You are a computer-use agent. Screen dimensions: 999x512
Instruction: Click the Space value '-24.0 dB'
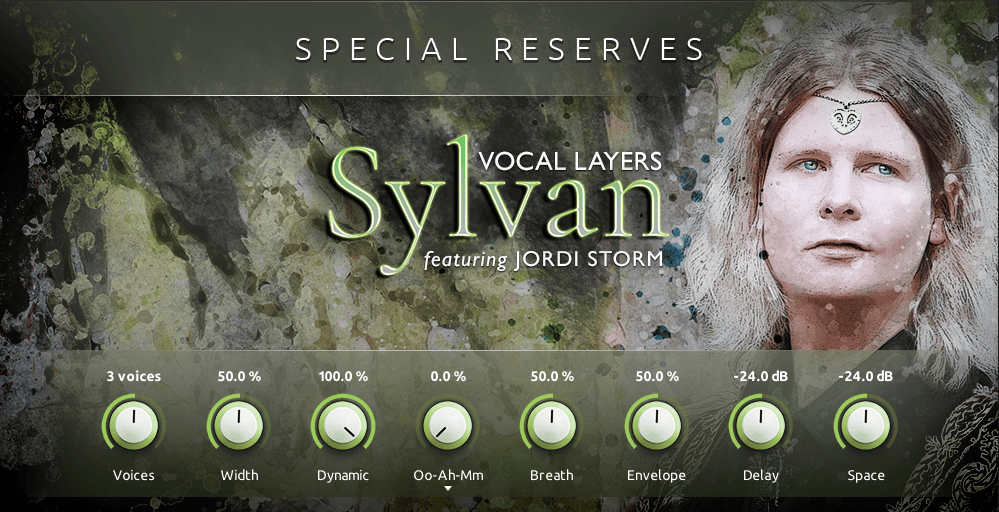tap(865, 376)
